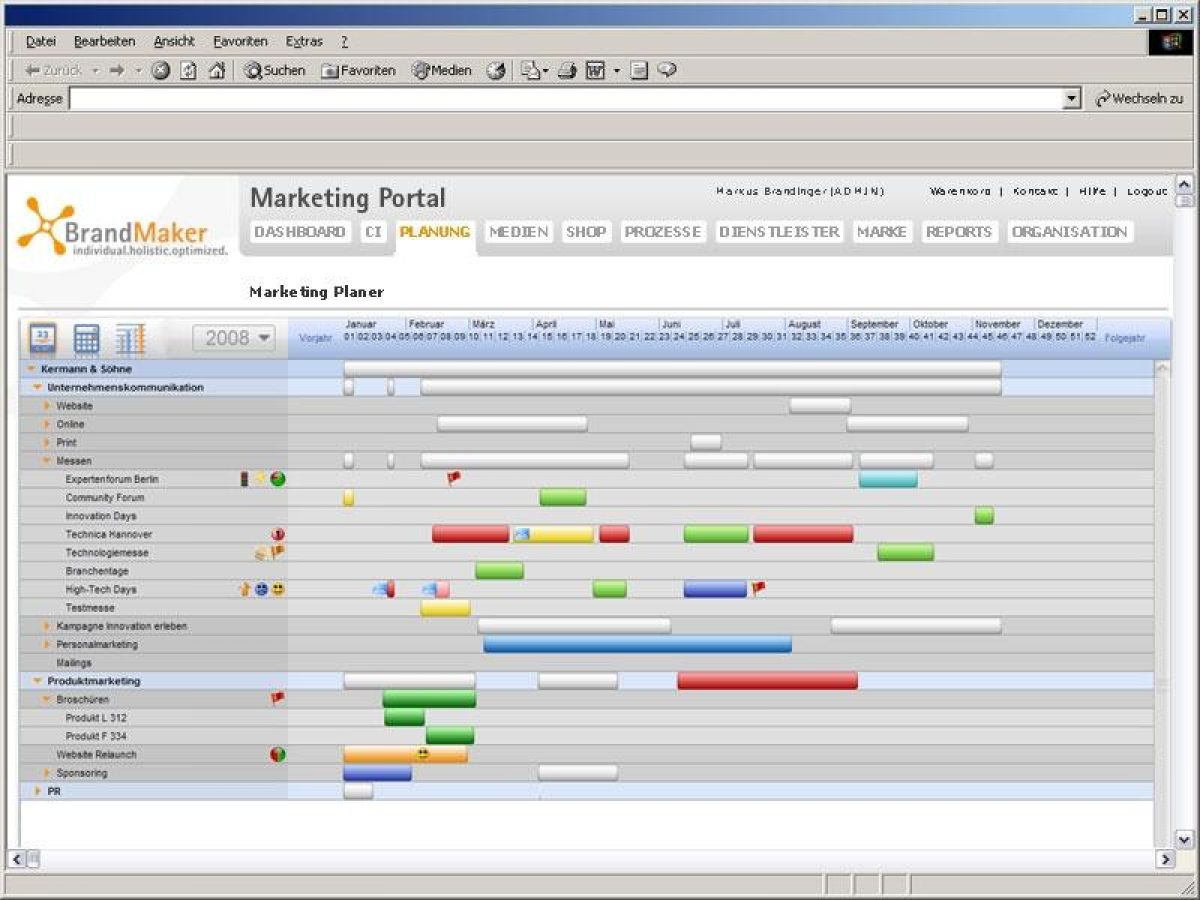1200x900 pixels.
Task: Collapse the Messen section
Action: coord(45,460)
